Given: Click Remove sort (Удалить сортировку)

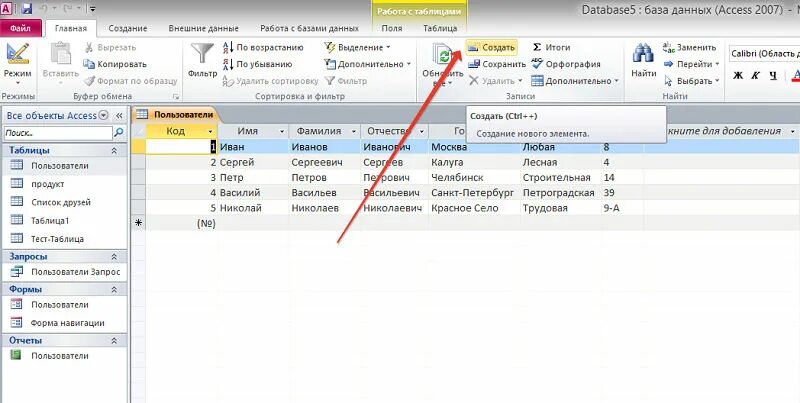Looking at the screenshot, I should 270,81.
